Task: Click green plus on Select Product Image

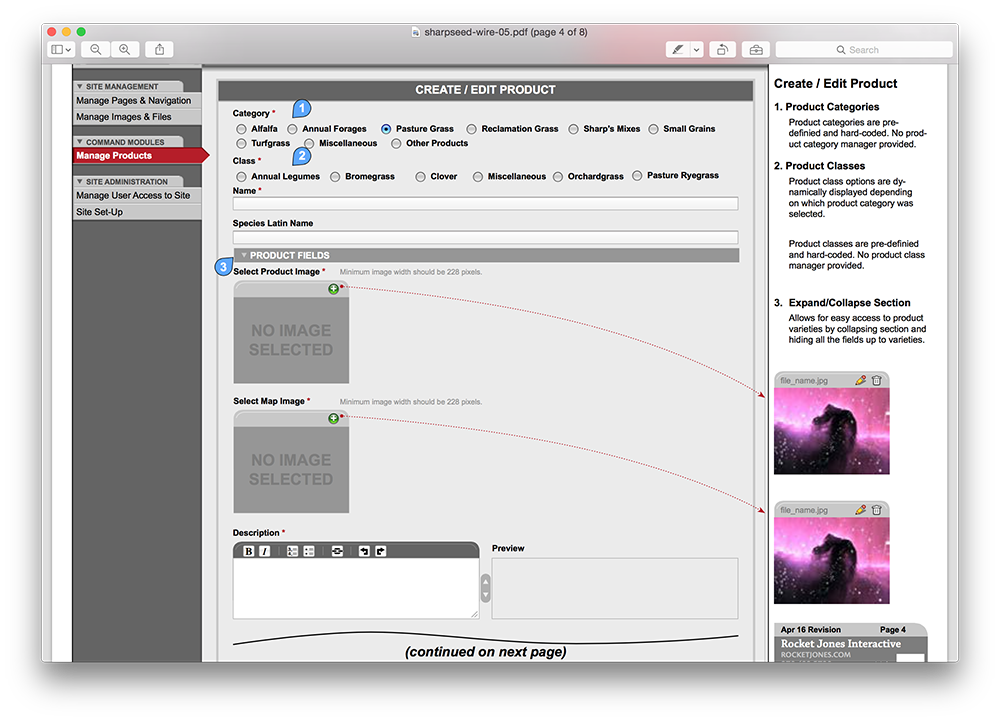Action: click(334, 289)
